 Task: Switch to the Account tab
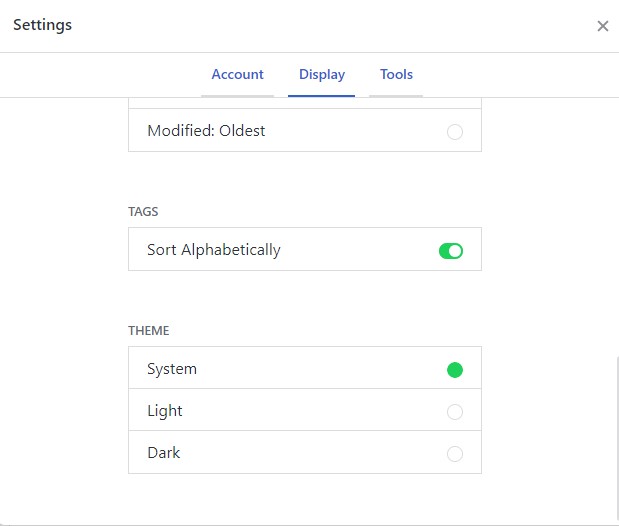(237, 75)
